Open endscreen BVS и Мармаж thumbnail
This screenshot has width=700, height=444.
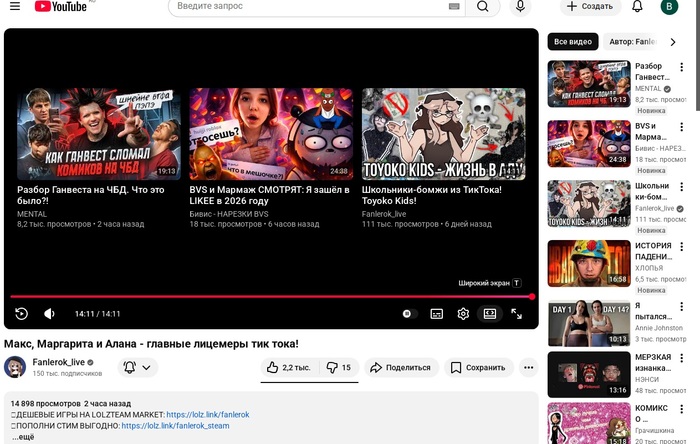271,133
